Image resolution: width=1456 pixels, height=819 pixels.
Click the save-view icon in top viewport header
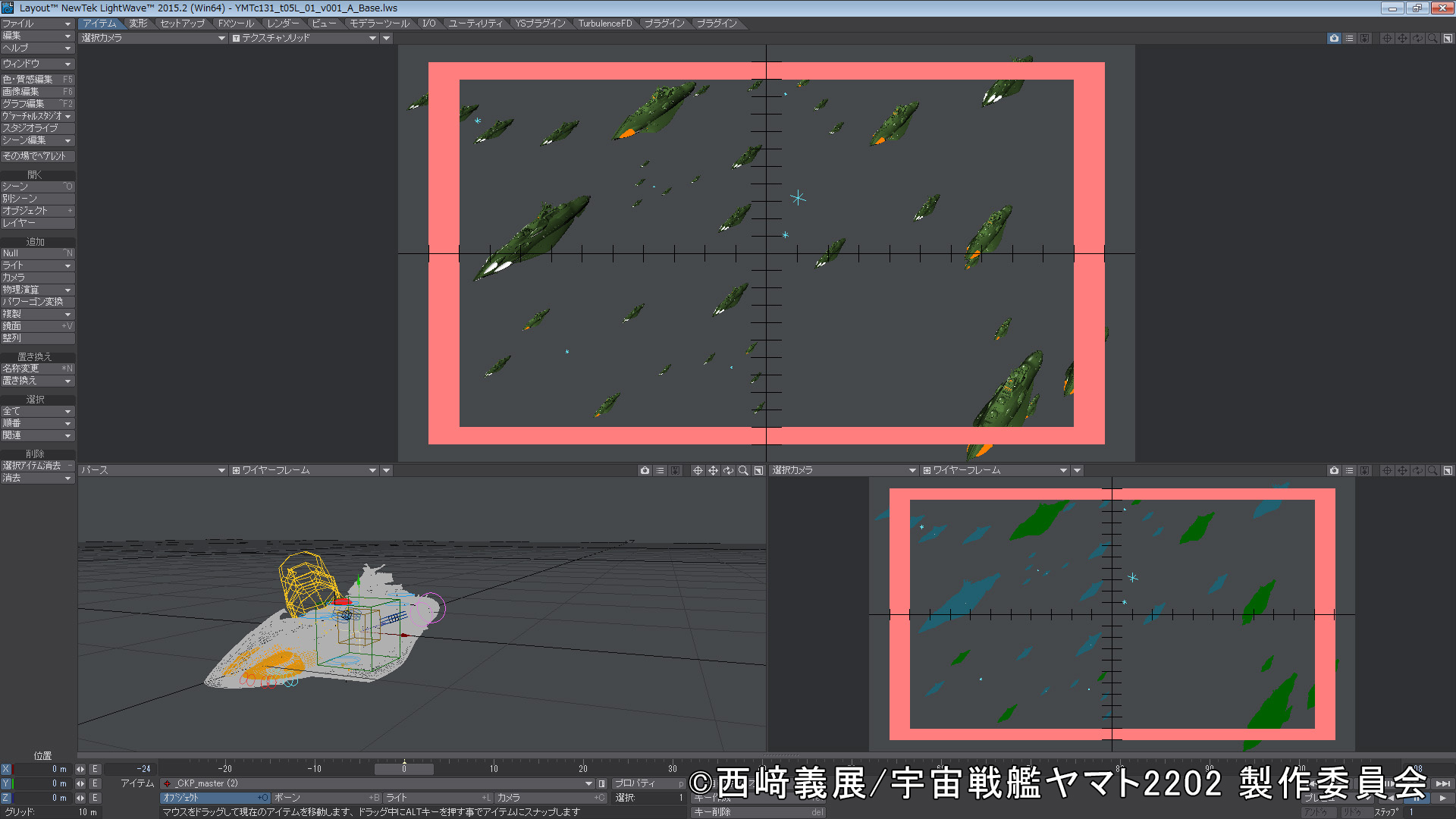[x=1364, y=38]
